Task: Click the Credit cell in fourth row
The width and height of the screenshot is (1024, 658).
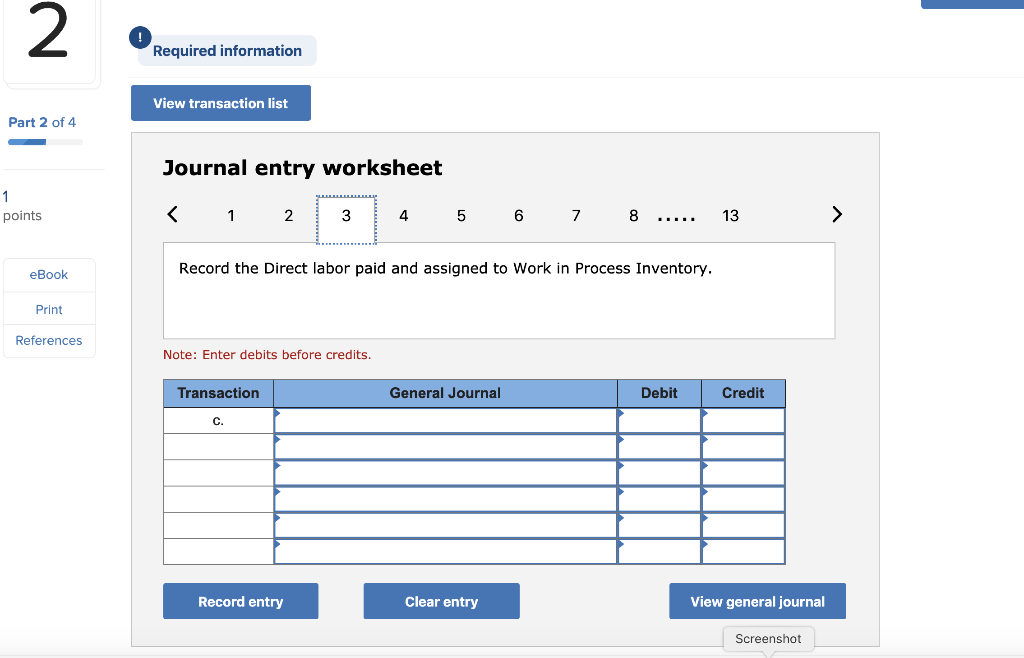Action: point(743,499)
